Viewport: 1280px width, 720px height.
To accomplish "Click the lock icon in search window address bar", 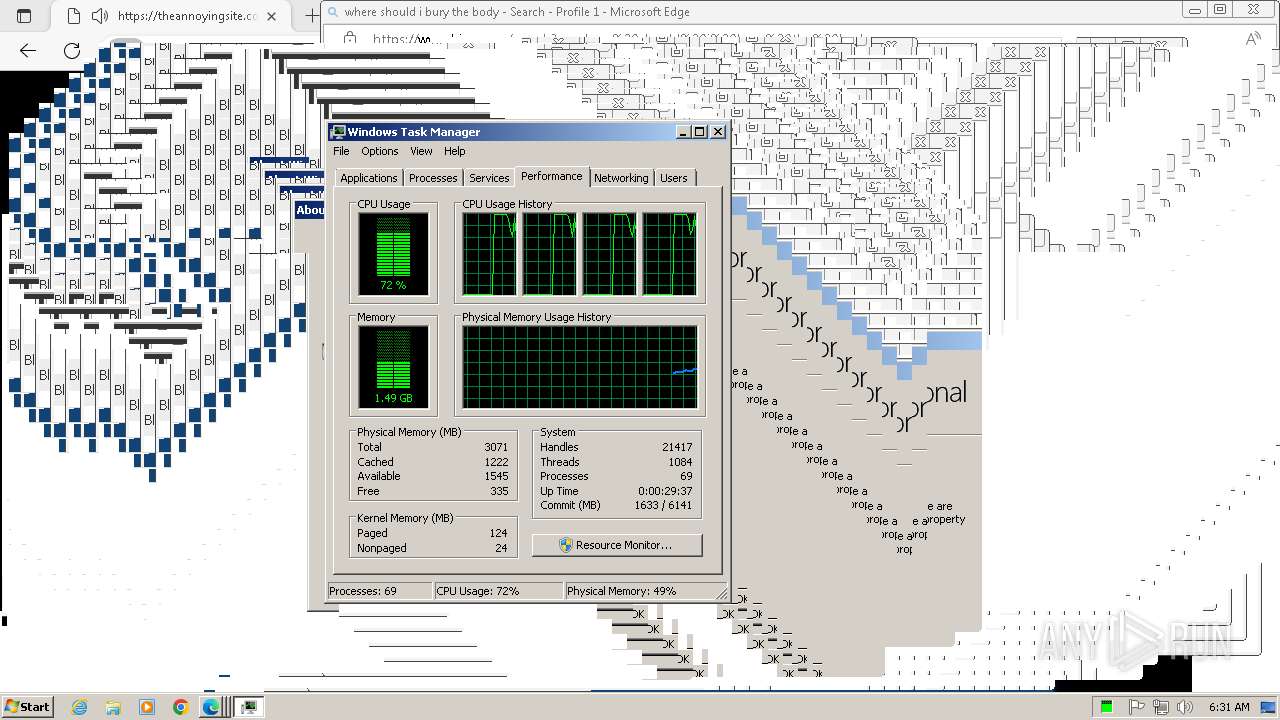I will pos(350,39).
